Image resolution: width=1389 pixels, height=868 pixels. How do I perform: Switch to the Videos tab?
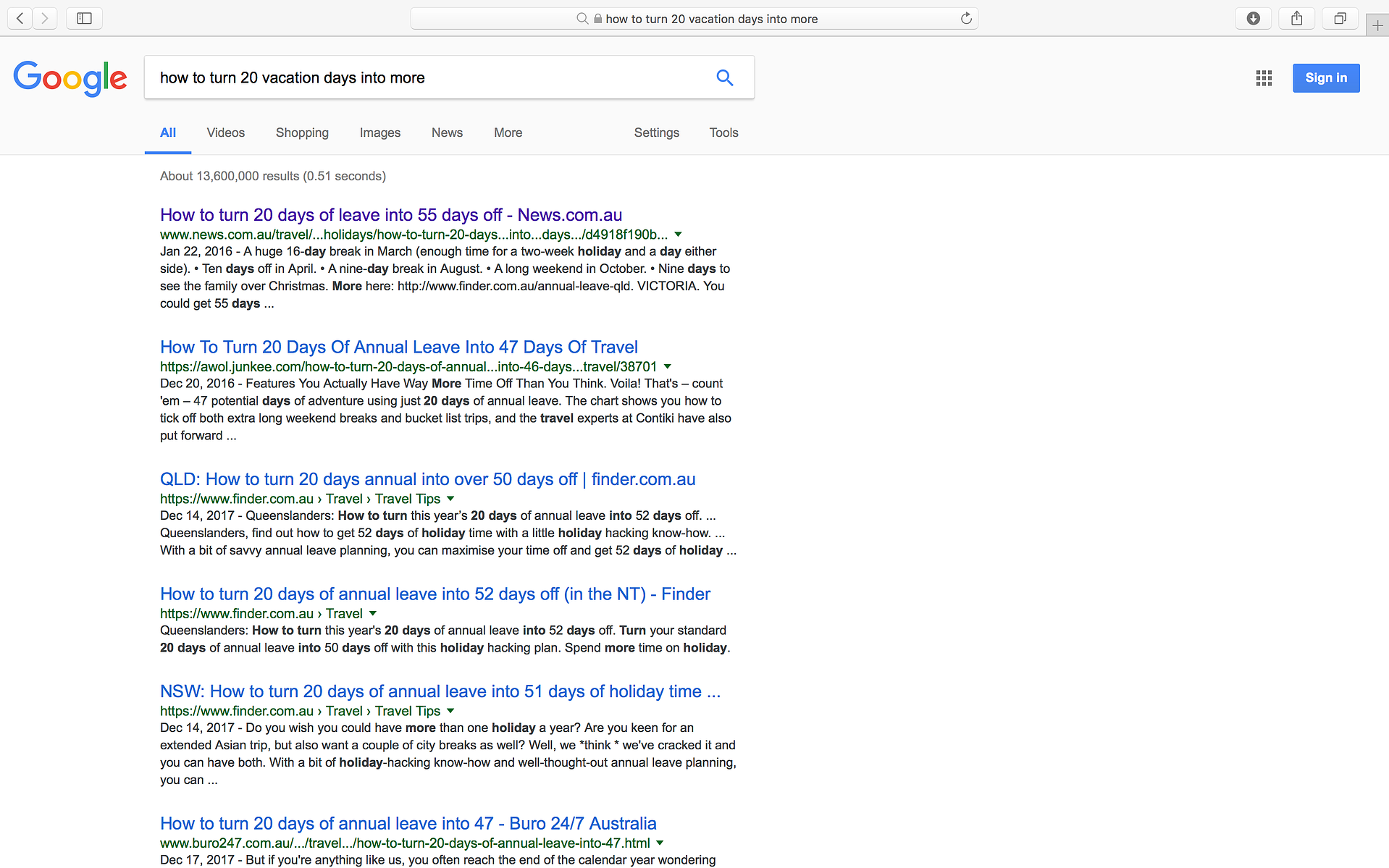tap(226, 132)
